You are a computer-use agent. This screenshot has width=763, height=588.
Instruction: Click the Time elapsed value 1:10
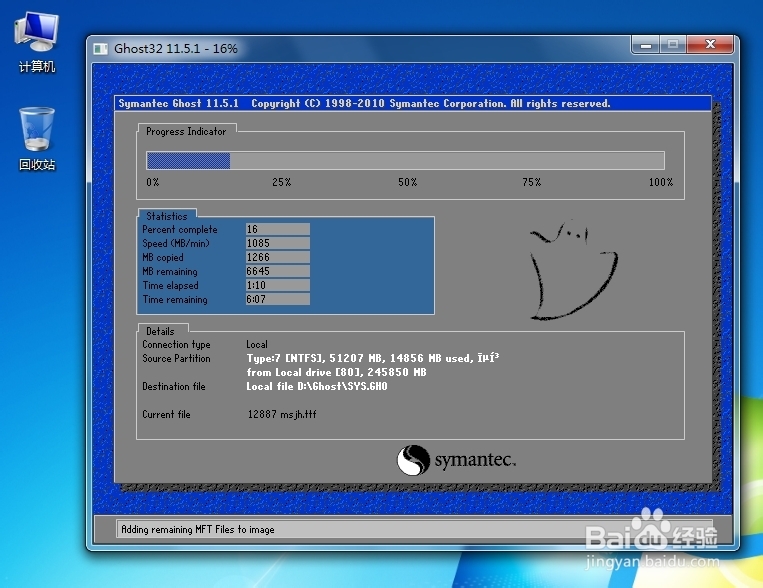[277, 285]
